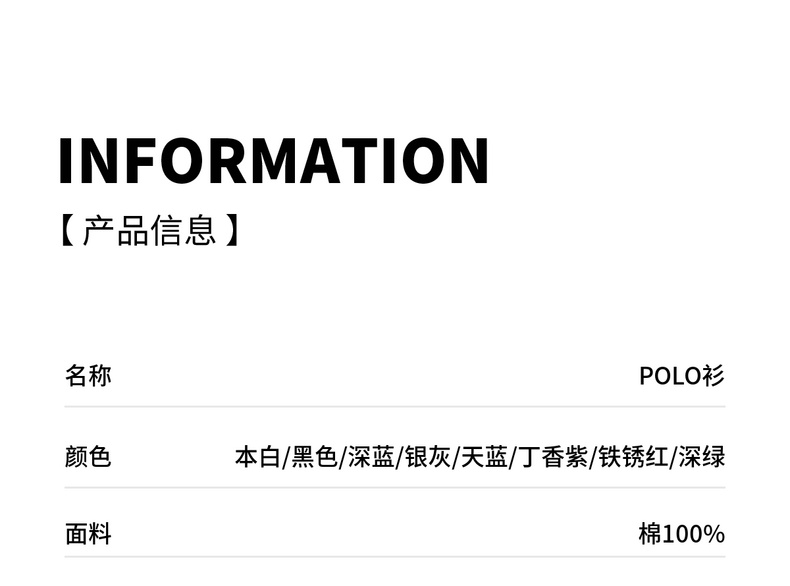Viewport: 790px width, 586px height.
Task: Click the divider line below 面料 row
Action: coord(395,557)
